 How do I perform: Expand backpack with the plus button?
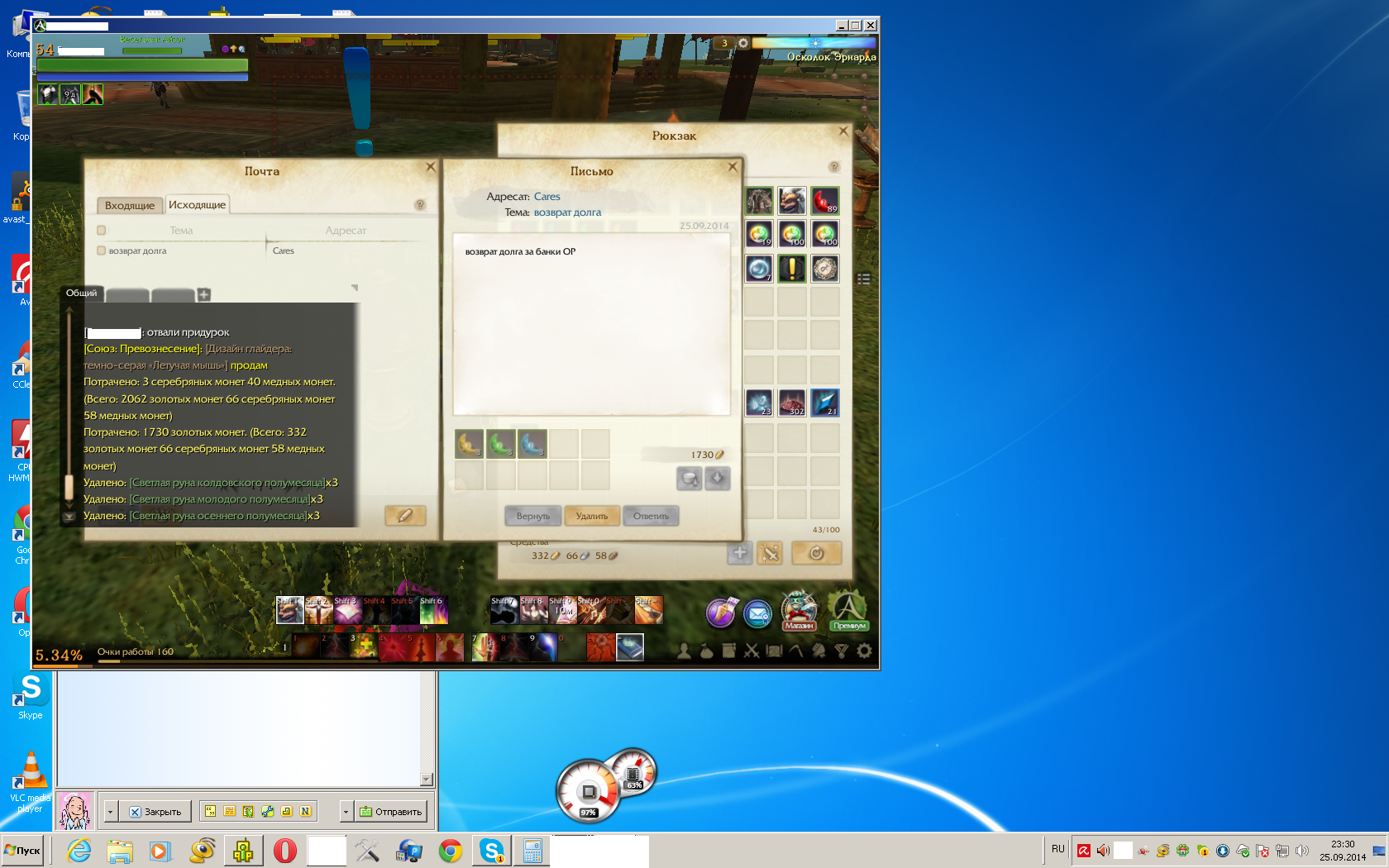click(x=740, y=553)
